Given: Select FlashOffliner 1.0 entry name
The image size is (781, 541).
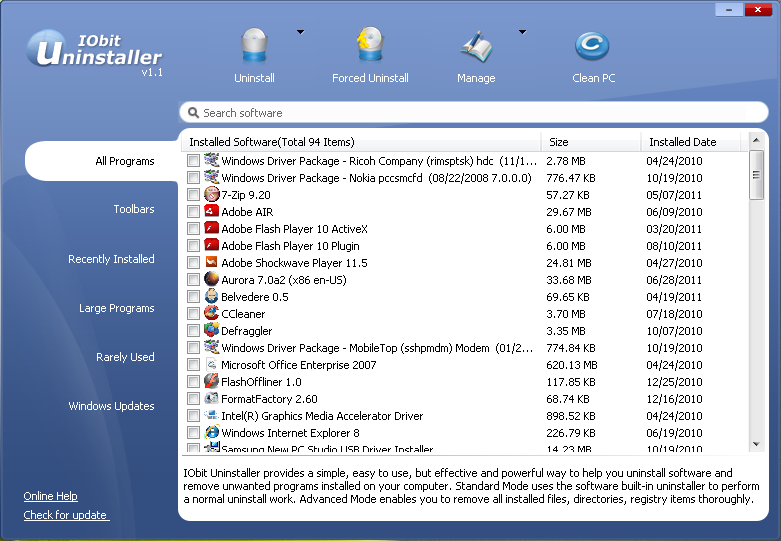Looking at the screenshot, I should (261, 382).
